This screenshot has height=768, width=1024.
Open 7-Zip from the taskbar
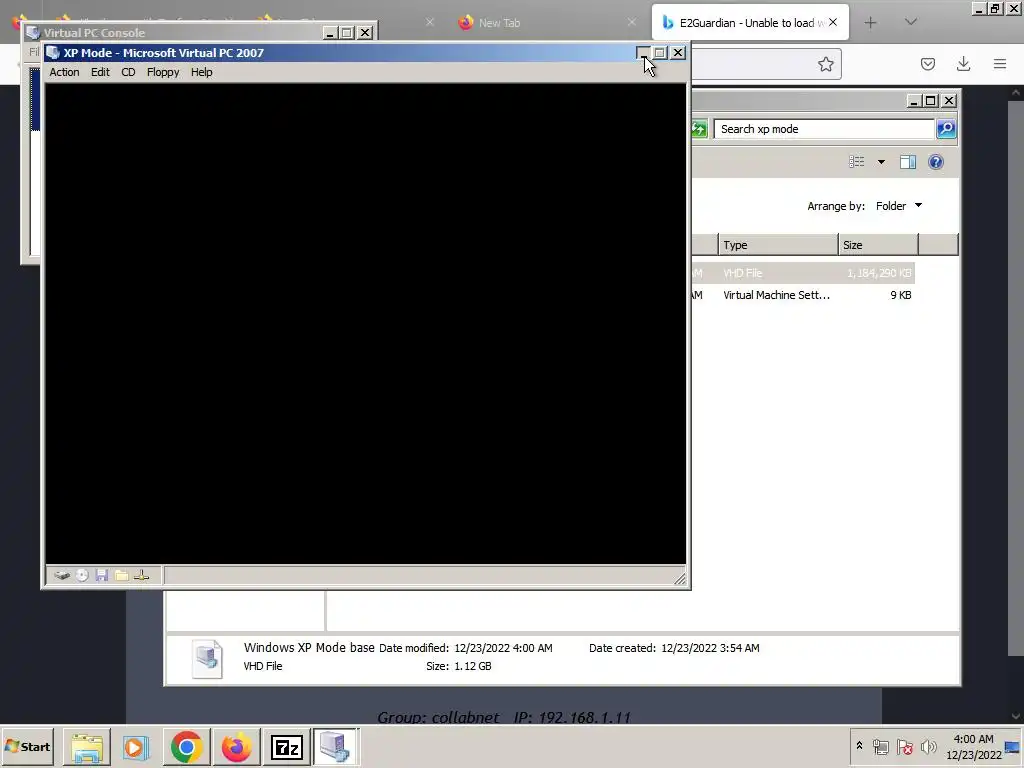(287, 747)
